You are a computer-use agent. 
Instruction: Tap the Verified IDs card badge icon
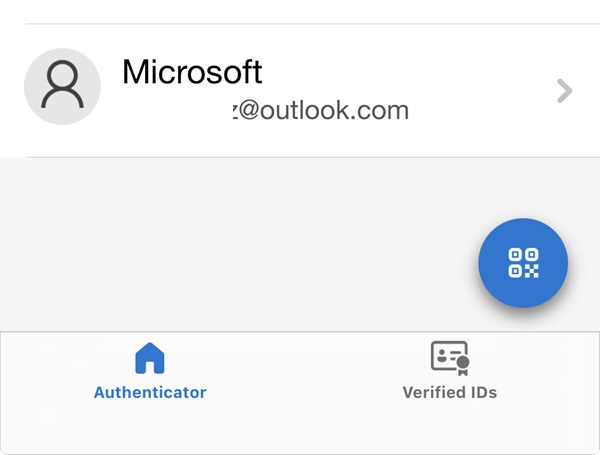click(449, 357)
